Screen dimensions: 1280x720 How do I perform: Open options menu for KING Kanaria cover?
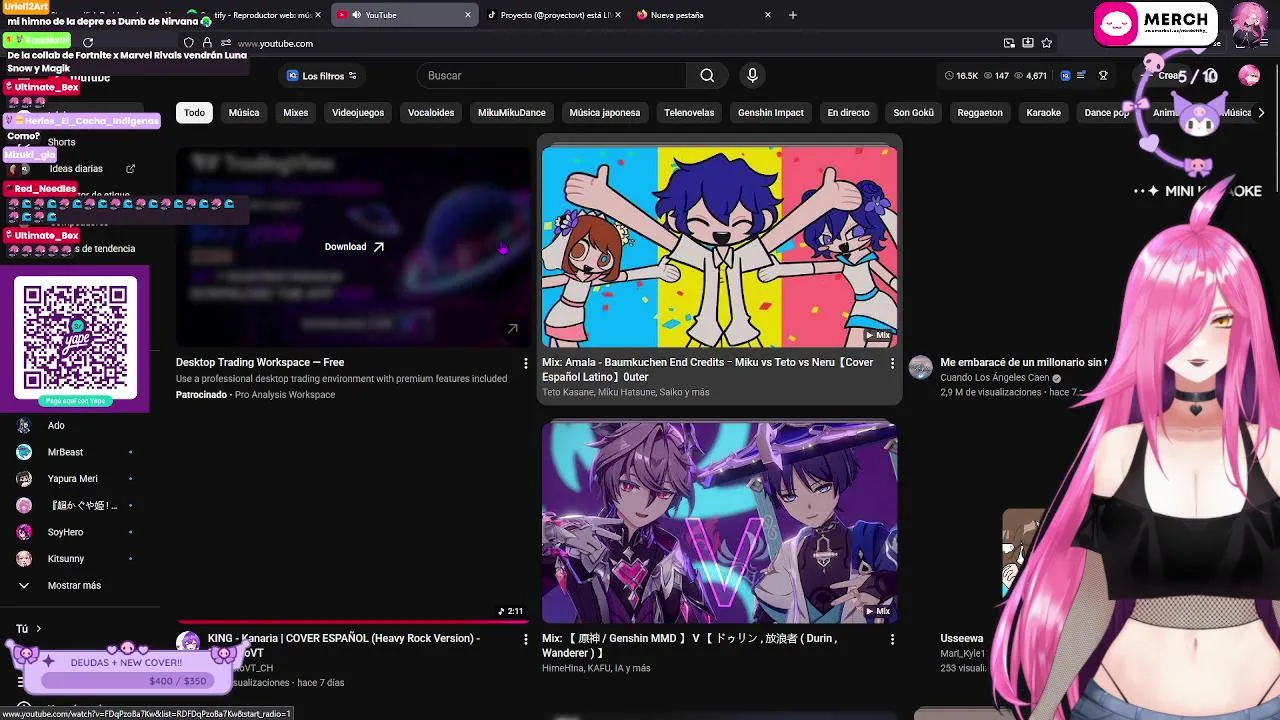point(526,639)
